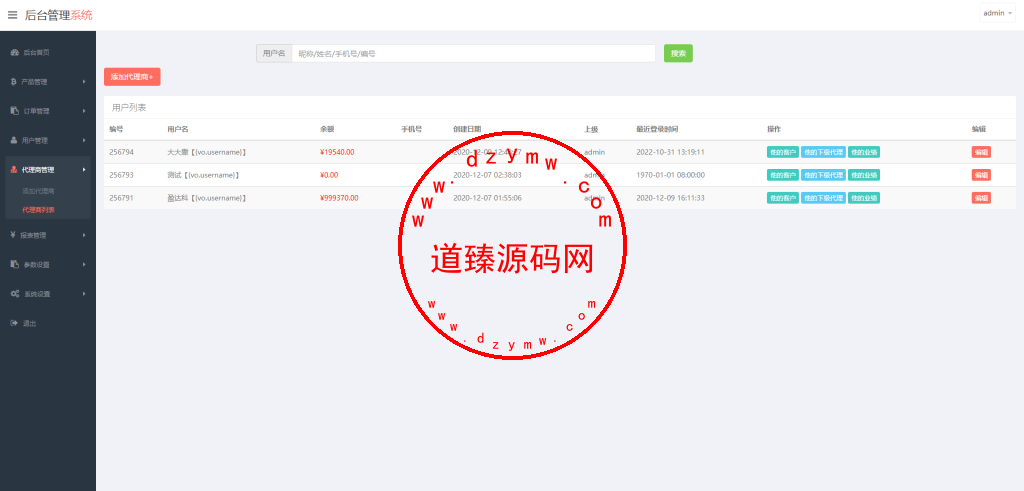Viewport: 1024px width, 491px height.
Task: Click the 操作 column header
Action: point(774,129)
